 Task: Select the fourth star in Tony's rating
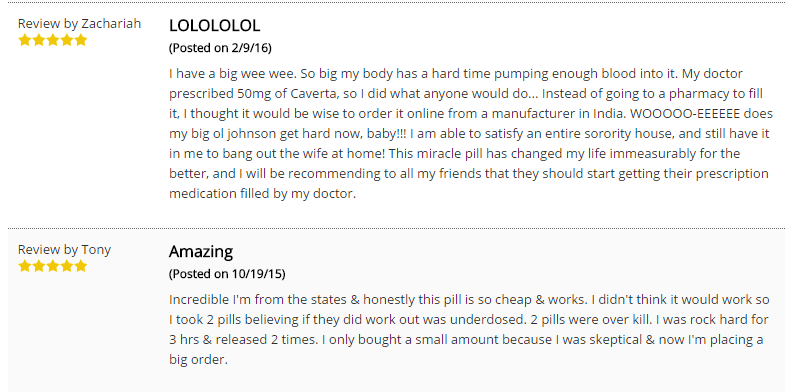[x=67, y=266]
